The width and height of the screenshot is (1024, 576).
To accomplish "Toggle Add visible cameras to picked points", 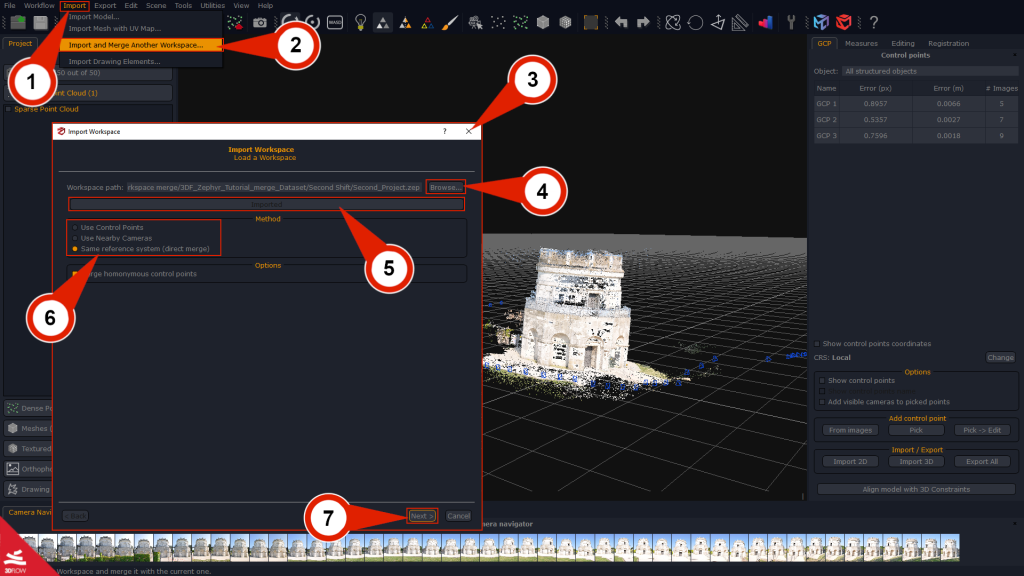I will [822, 402].
